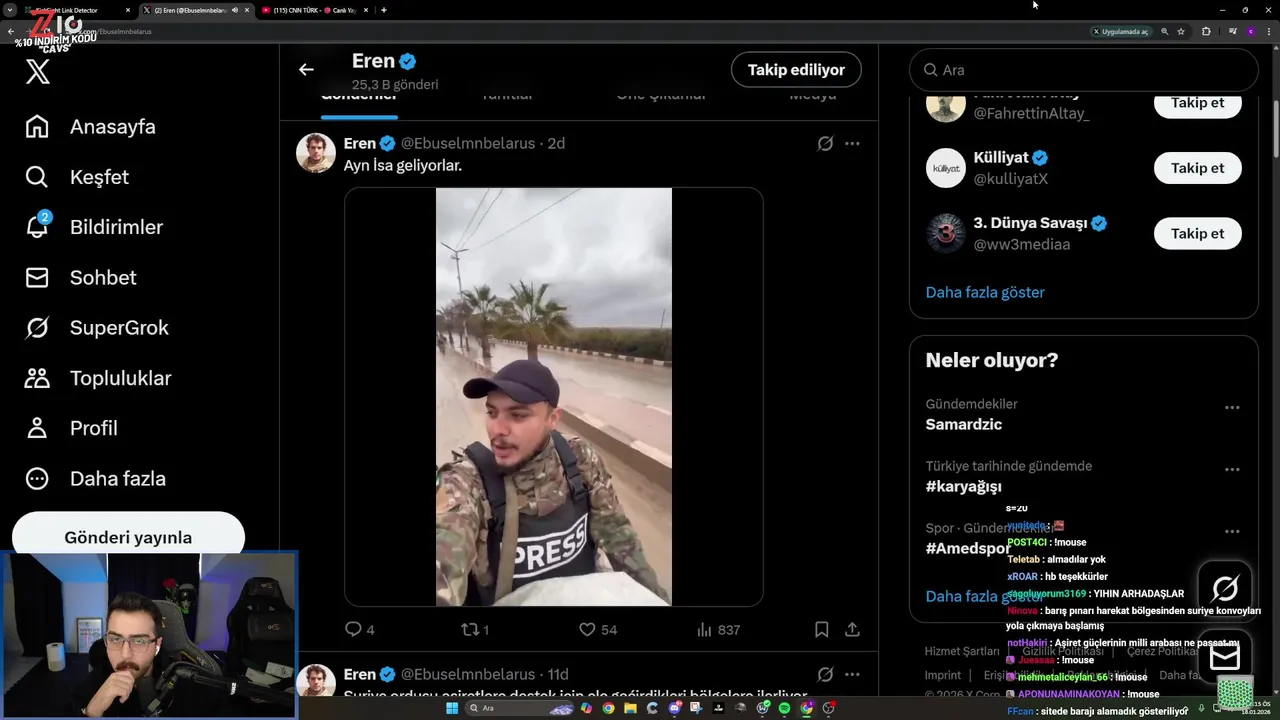Open Bildirimler notifications

pyautogui.click(x=94, y=227)
